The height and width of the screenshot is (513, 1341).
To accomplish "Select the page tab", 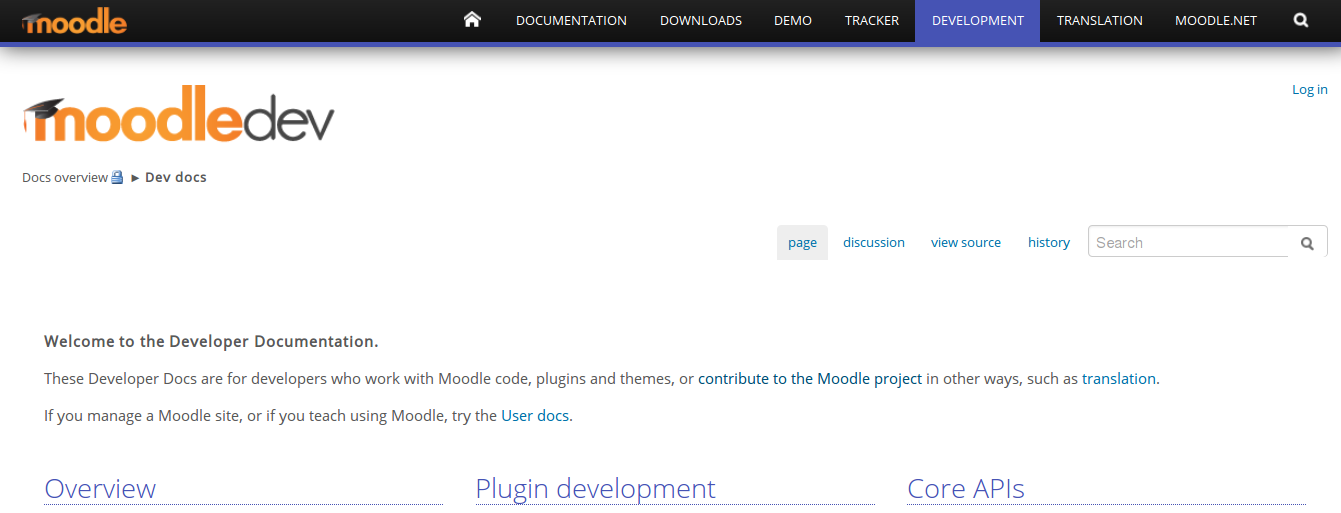I will click(802, 243).
